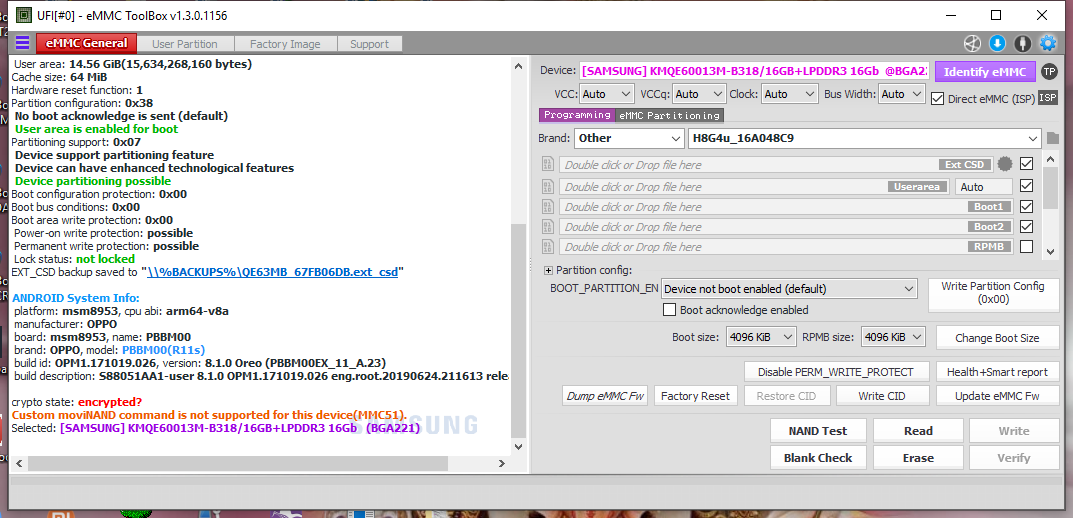Click the Auto field in the Userarea row
The height and width of the screenshot is (518, 1073).
[x=983, y=187]
